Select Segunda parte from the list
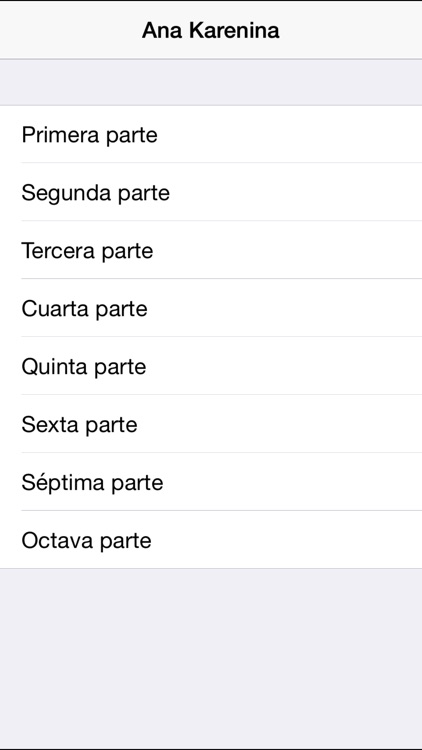Screen dimensions: 422x750 [211, 192]
